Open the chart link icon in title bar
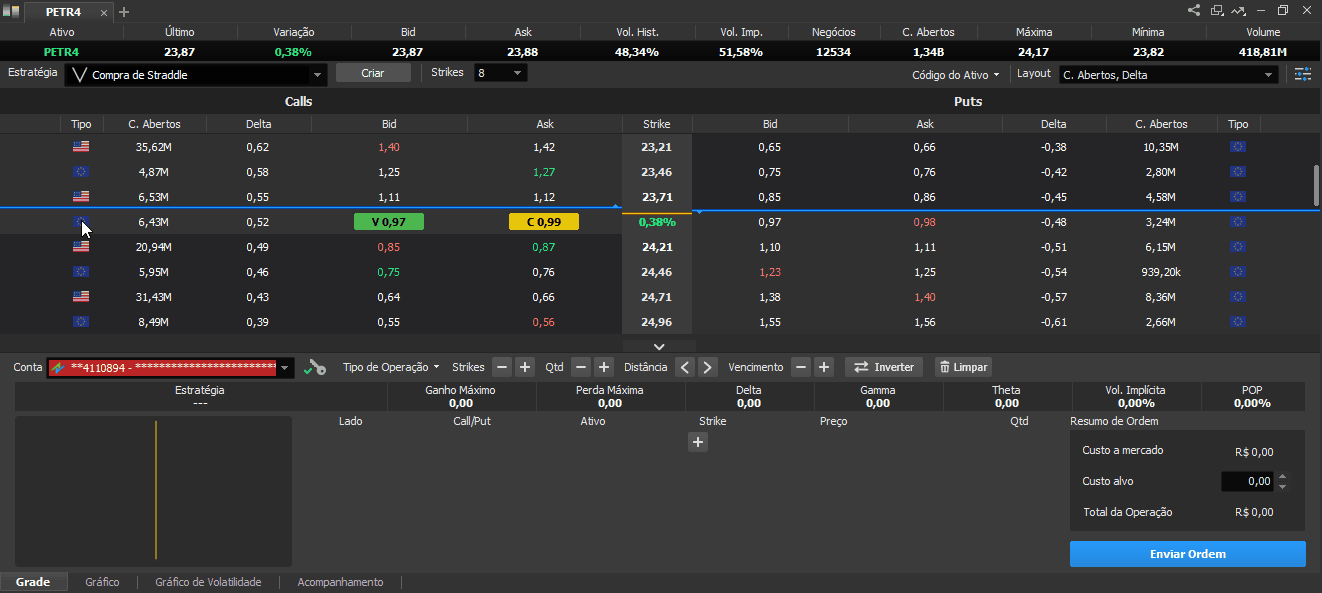Viewport: 1322px width, 593px height. tap(1240, 11)
